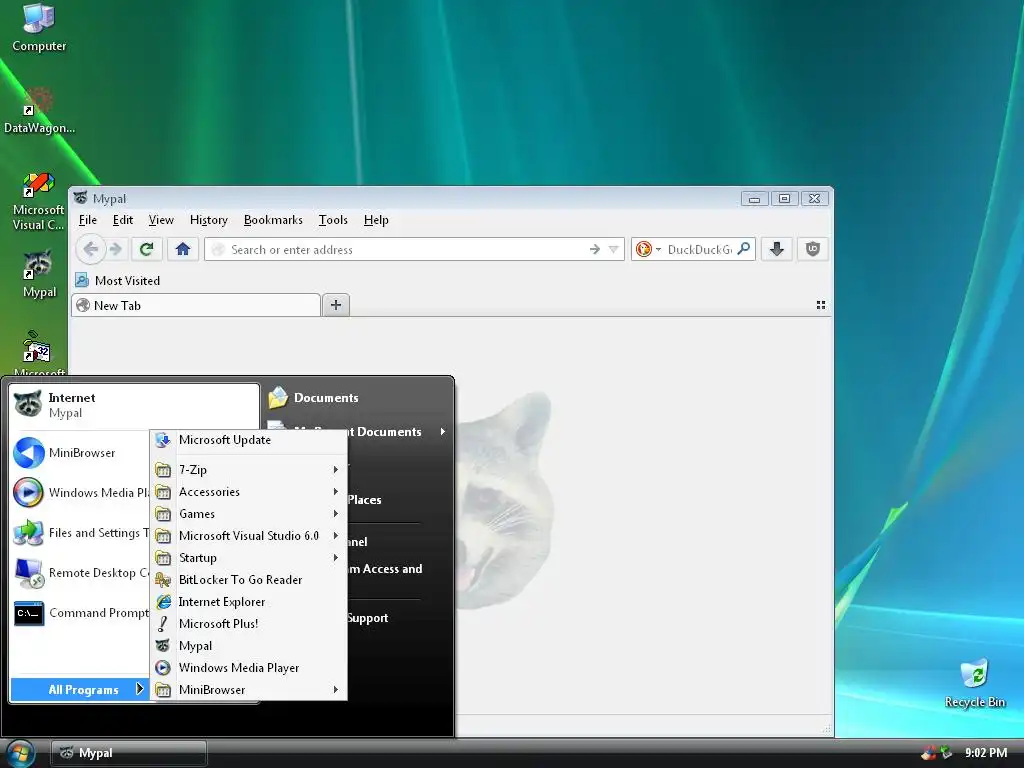Go to the Home page in Mypal
1024x768 pixels.
pyautogui.click(x=183, y=249)
